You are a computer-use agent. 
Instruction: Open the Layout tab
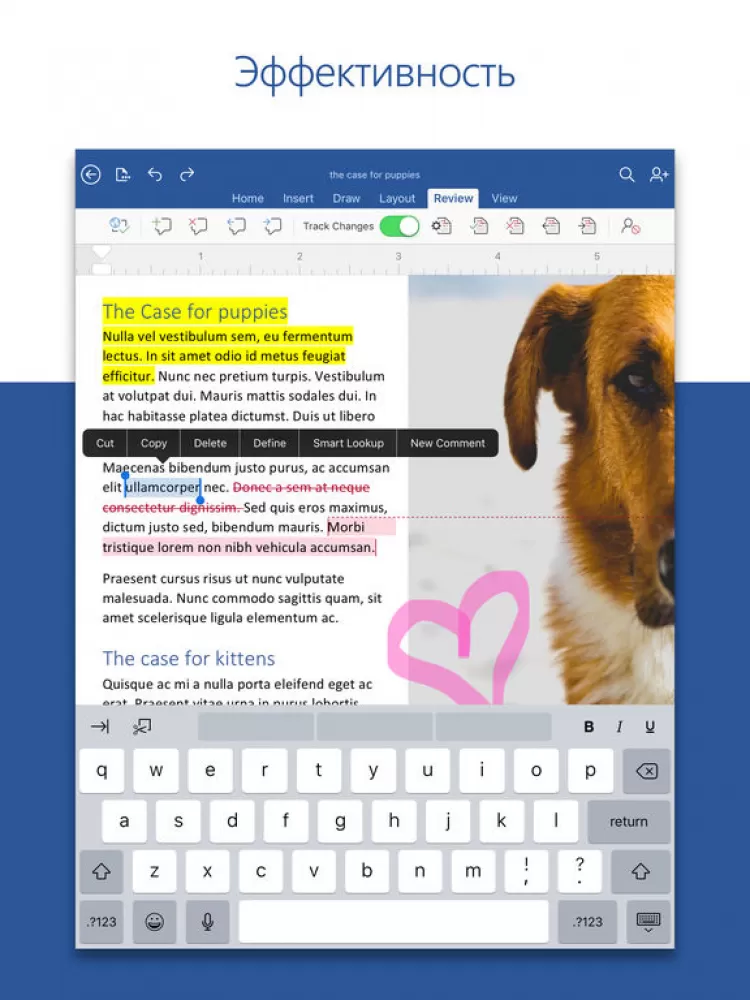point(397,198)
